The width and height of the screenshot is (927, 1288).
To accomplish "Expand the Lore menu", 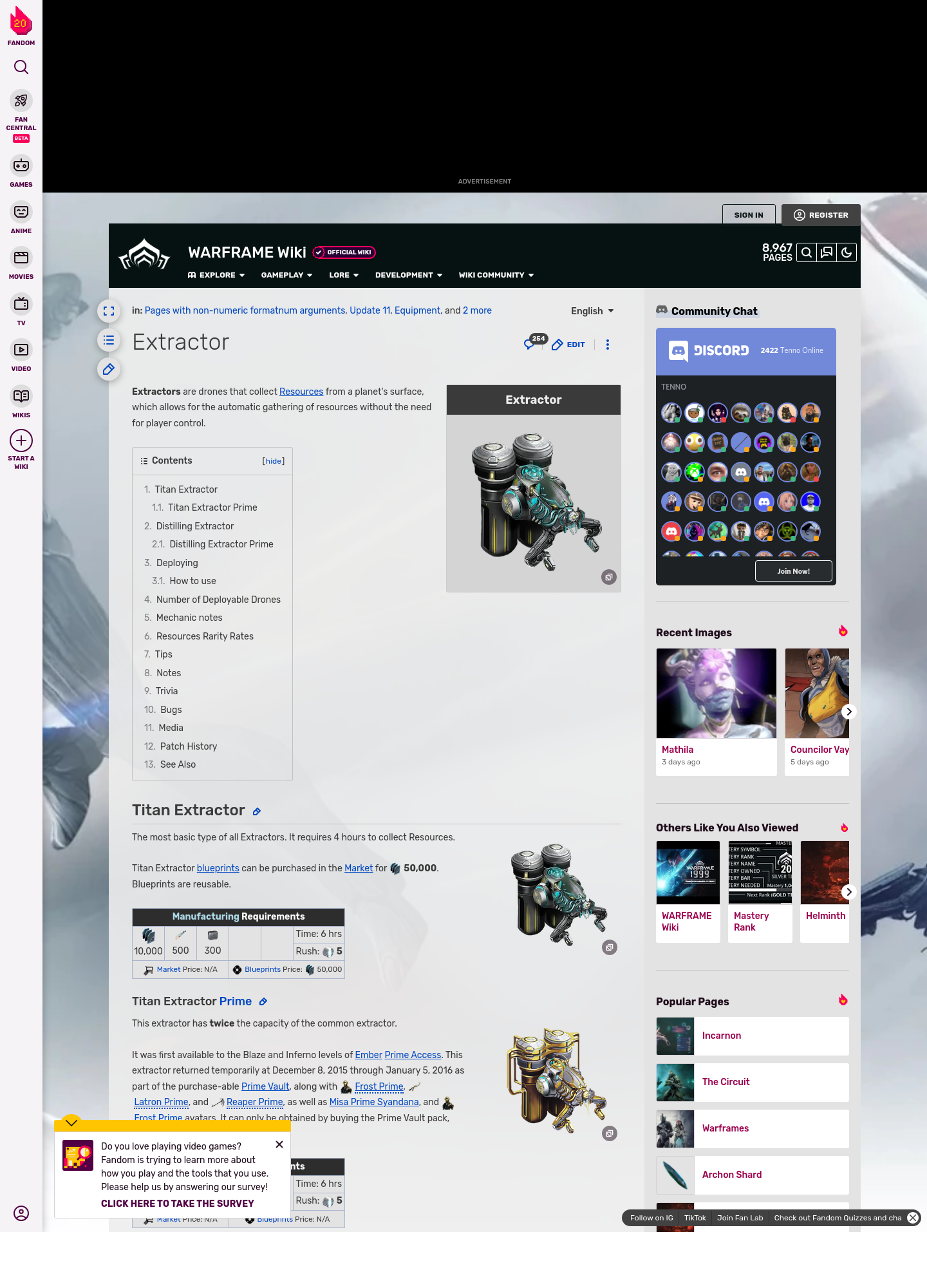I will click(344, 275).
